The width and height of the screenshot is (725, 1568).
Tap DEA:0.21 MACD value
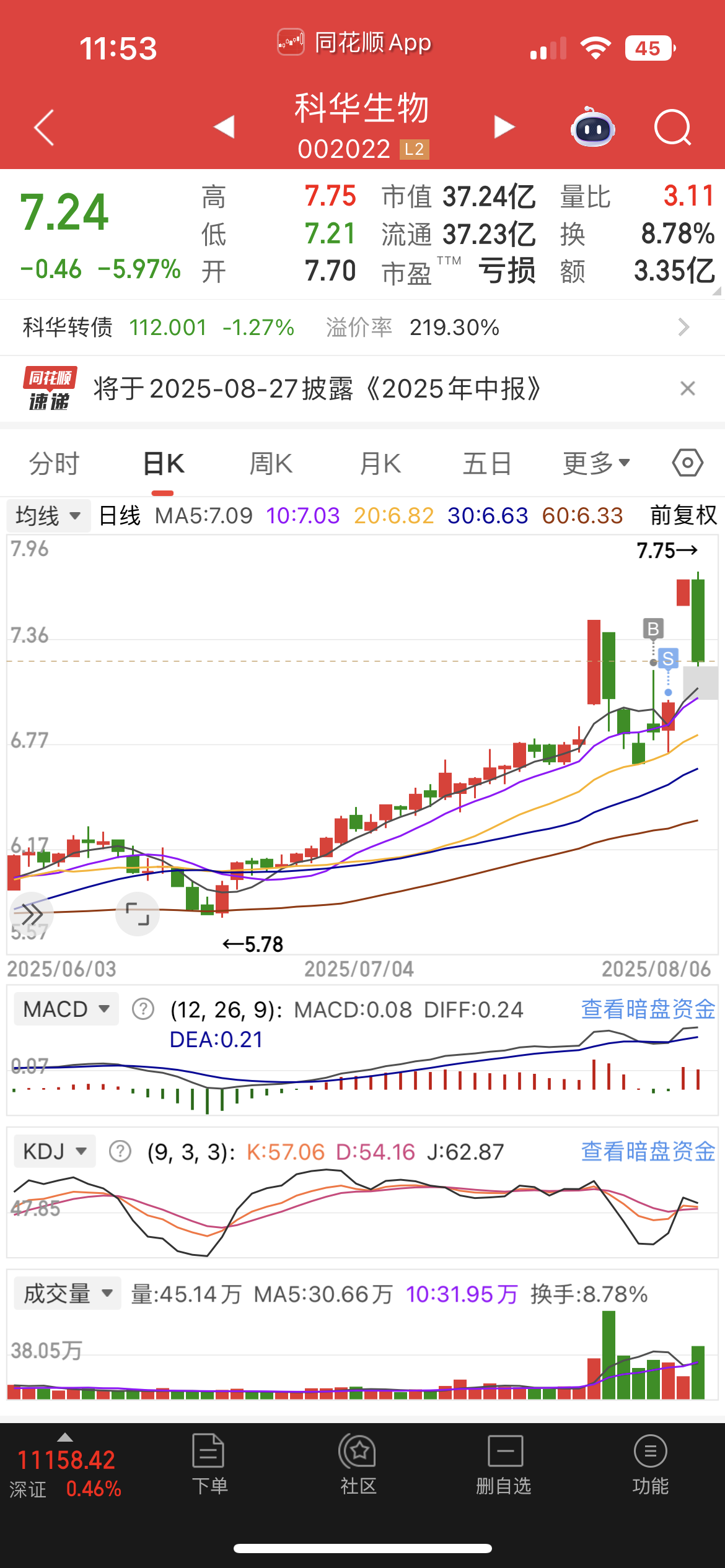click(216, 1039)
